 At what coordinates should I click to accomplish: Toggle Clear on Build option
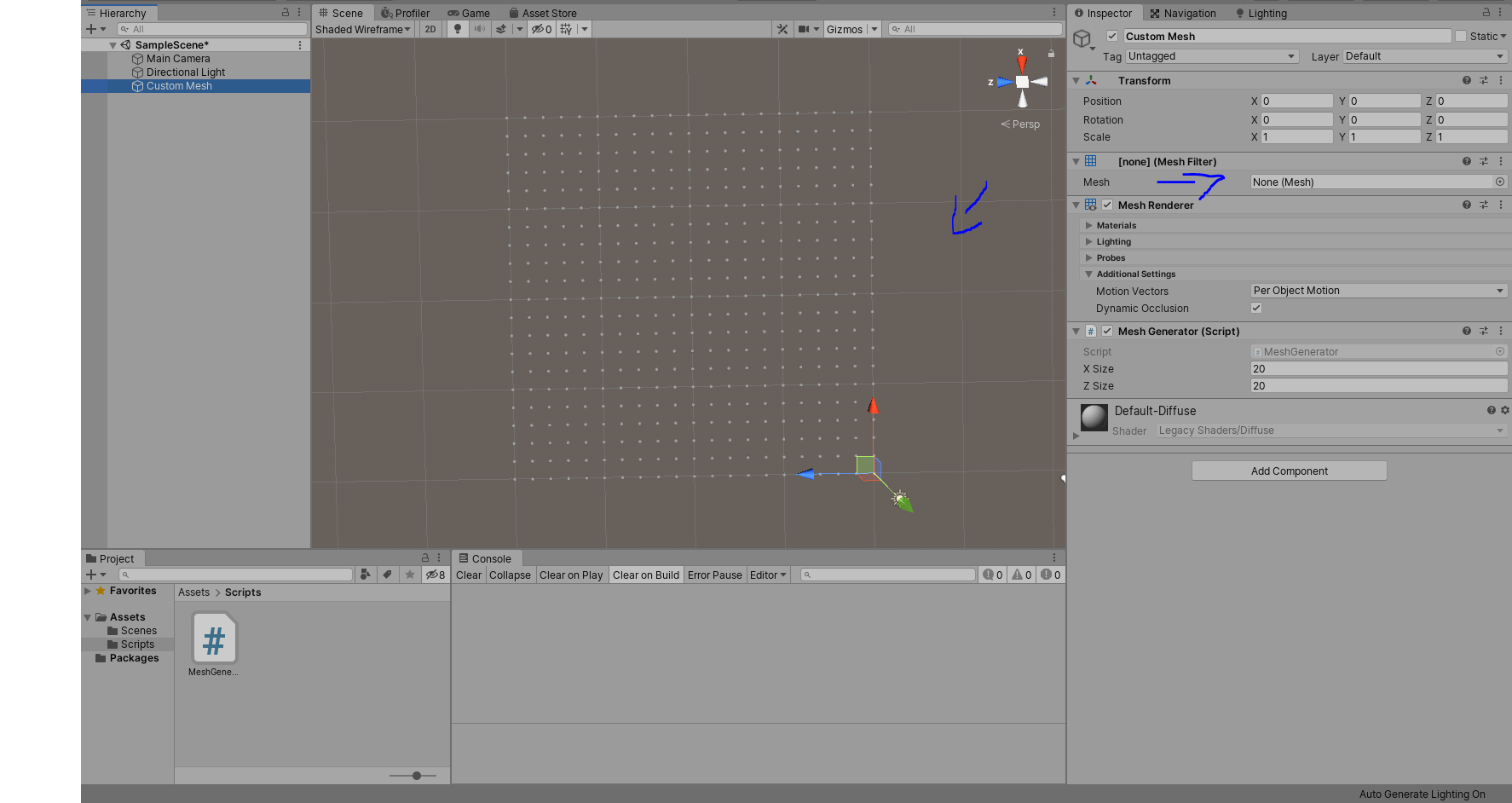click(x=646, y=575)
